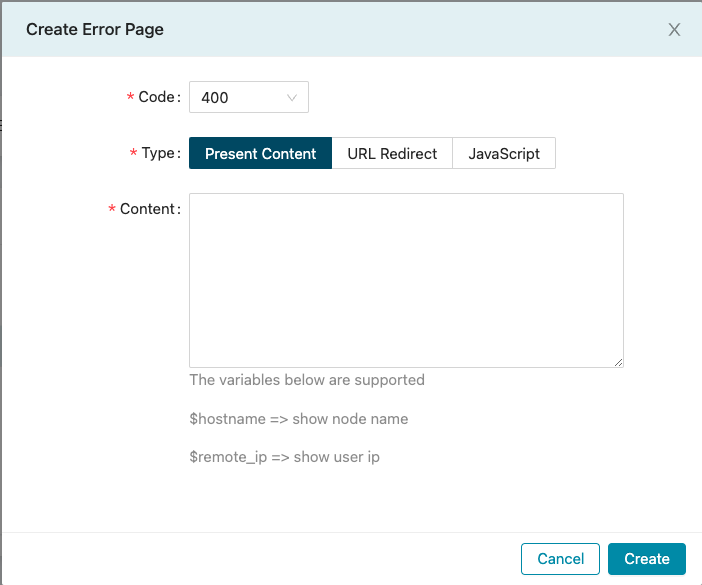Screen dimensions: 702x585
Task: Click the Content field label
Action: point(149,209)
